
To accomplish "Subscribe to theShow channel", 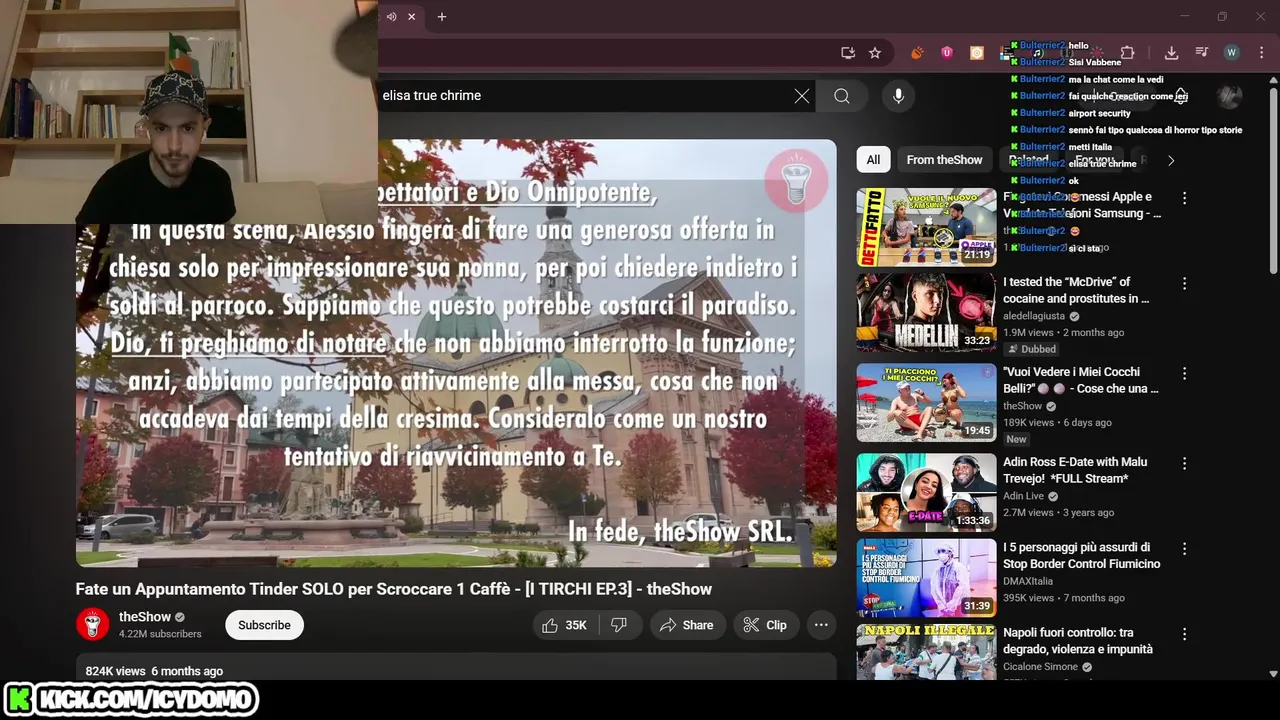I will [264, 625].
